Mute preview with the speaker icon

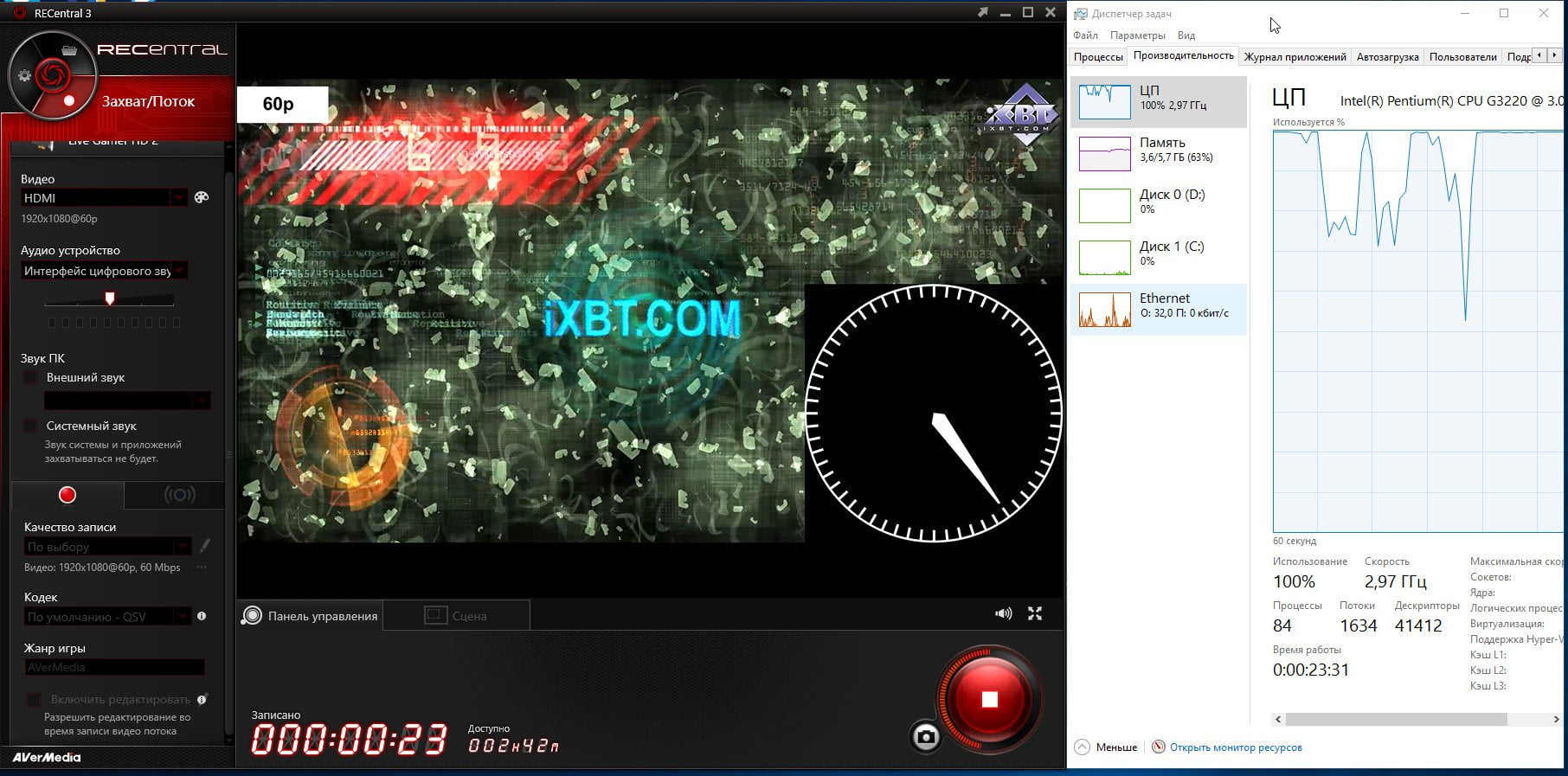1003,613
